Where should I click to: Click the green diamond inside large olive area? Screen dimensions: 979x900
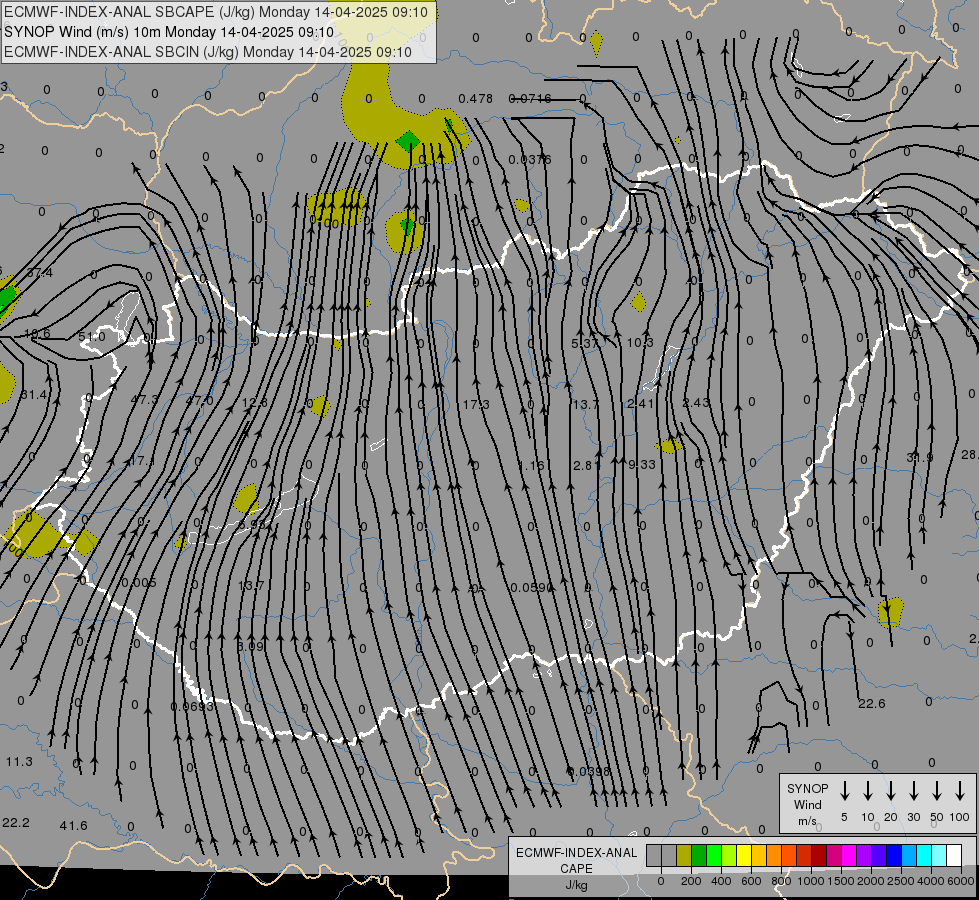(x=408, y=141)
